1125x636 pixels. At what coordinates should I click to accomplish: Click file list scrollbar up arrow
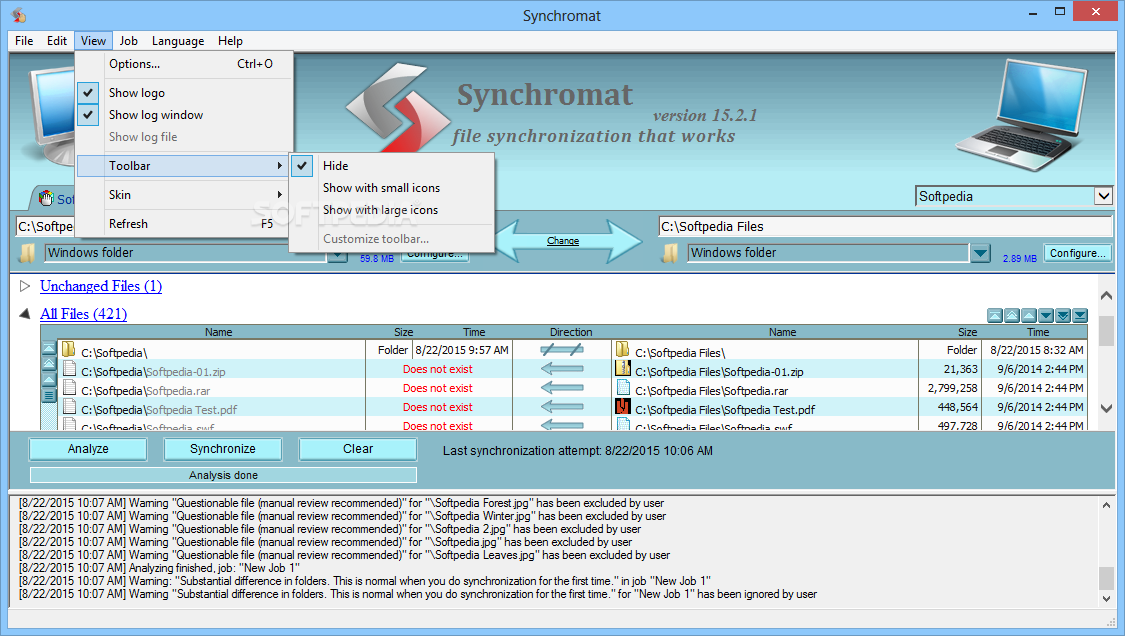[x=1106, y=295]
